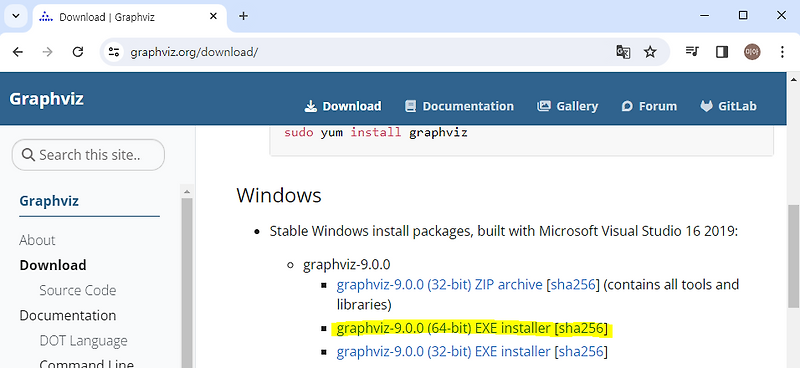Select Source Code in the sidebar tree
The height and width of the screenshot is (368, 800).
click(78, 290)
